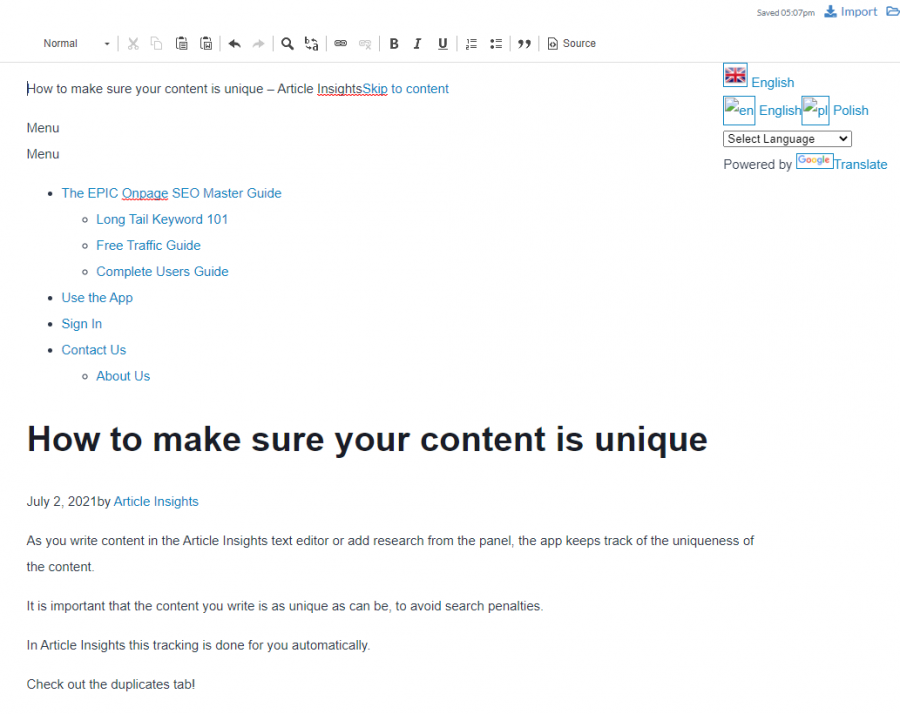
Task: Open Long Tail Keyword 101 link
Action: pyautogui.click(x=162, y=219)
